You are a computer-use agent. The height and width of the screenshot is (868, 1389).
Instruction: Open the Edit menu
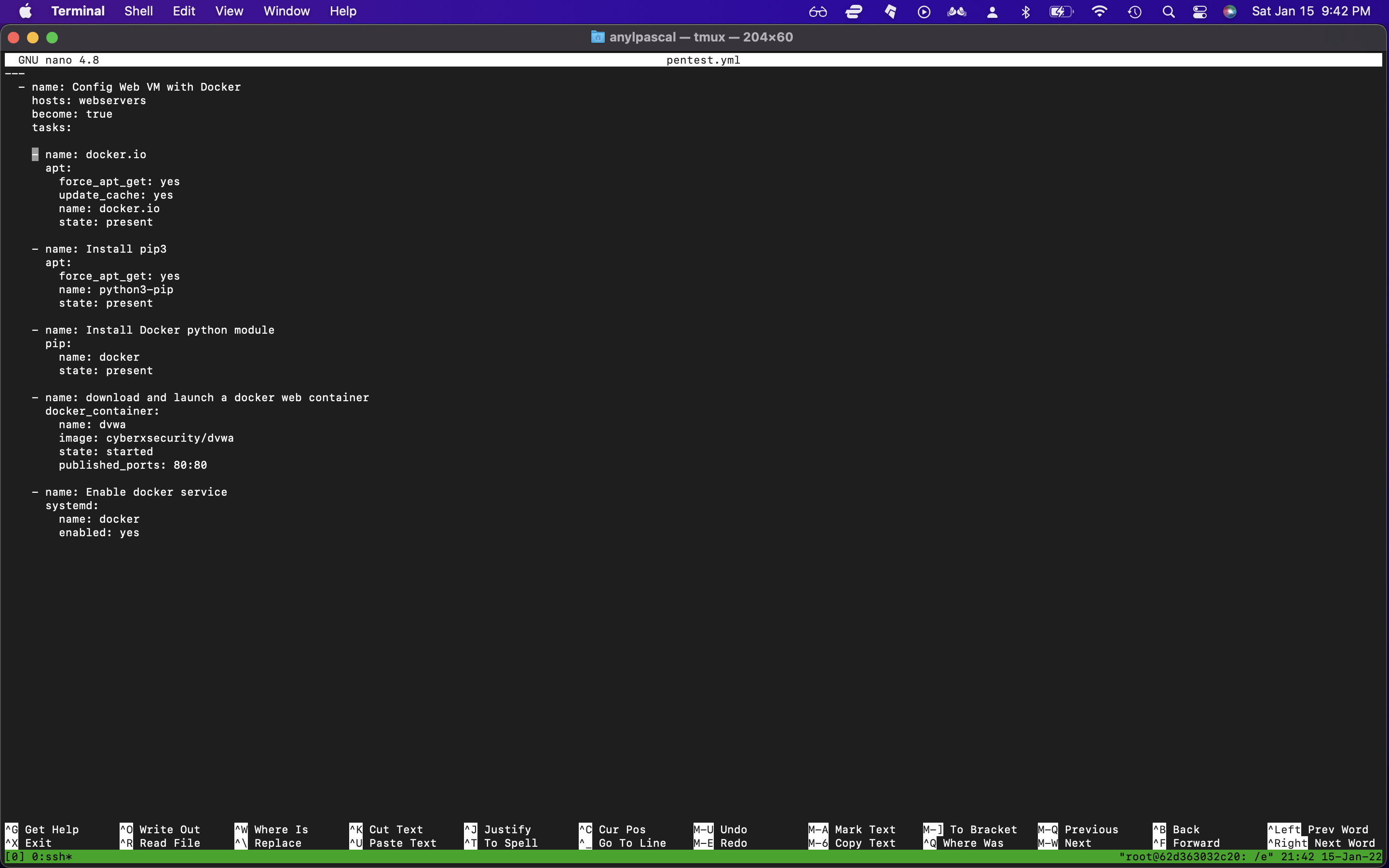click(x=184, y=11)
